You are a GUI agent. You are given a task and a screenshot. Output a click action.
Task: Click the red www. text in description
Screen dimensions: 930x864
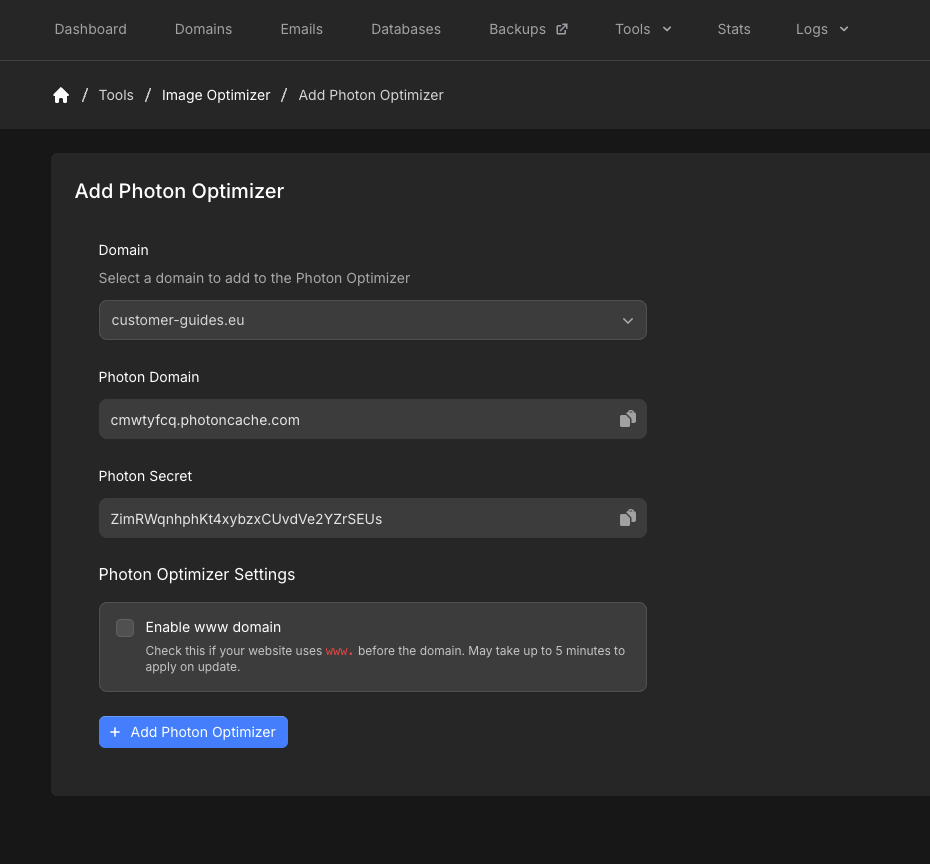click(x=339, y=651)
